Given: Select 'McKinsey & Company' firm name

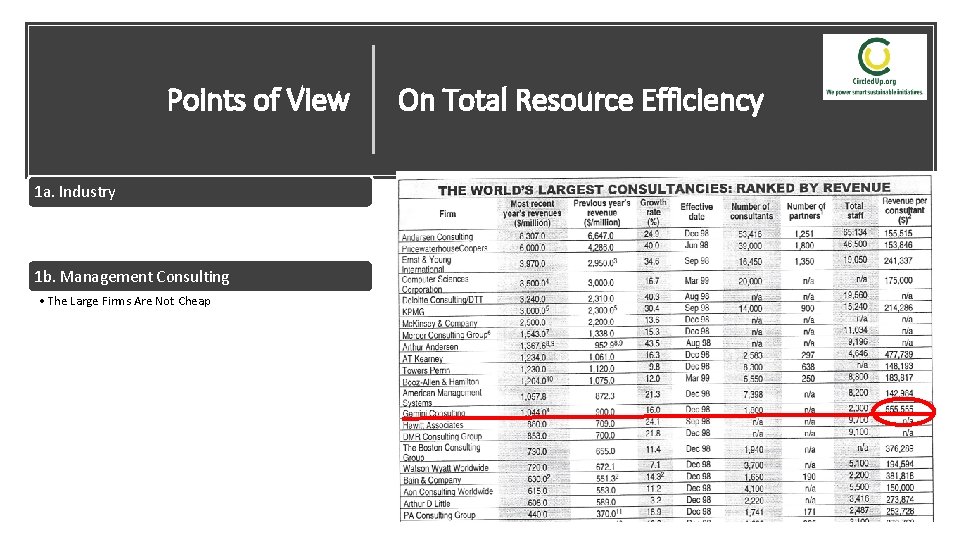Looking at the screenshot, I should [x=440, y=323].
